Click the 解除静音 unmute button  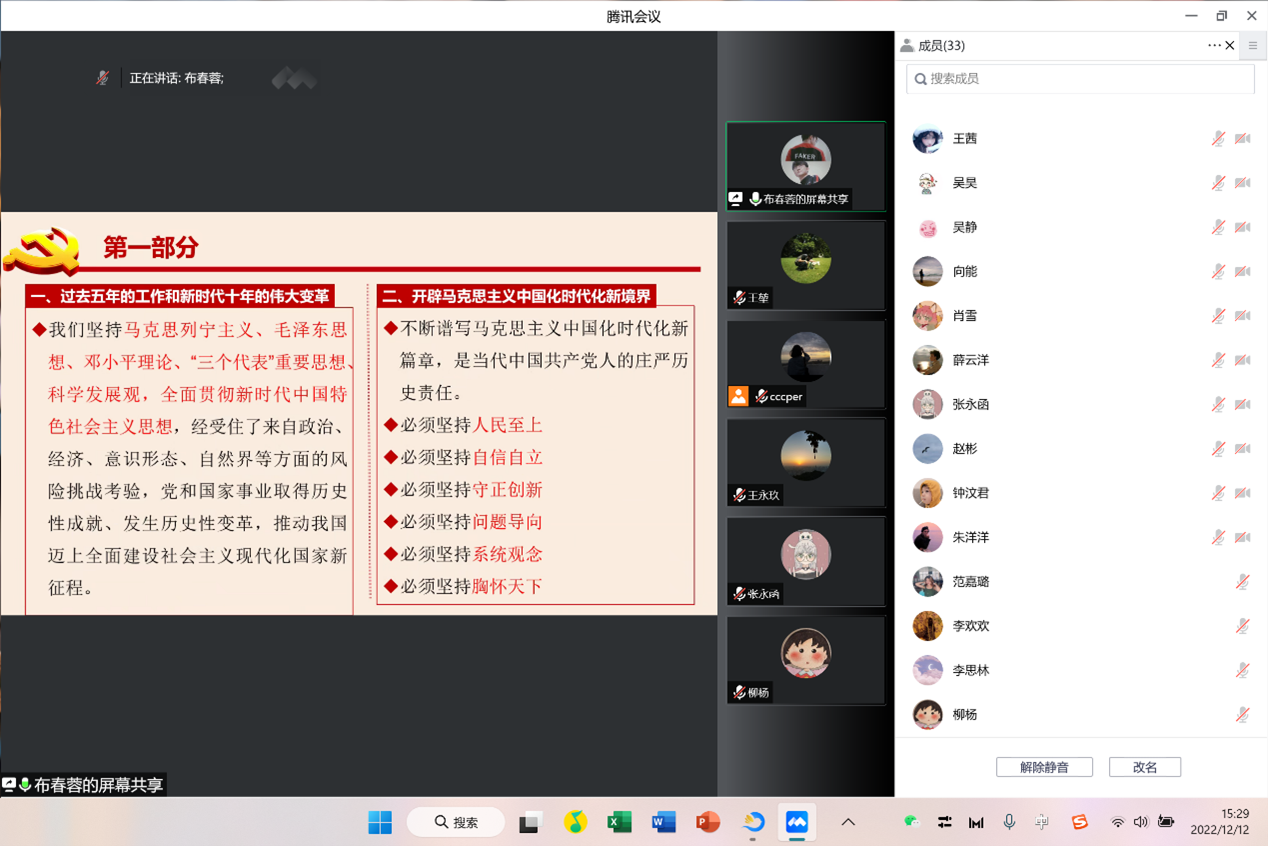click(1044, 767)
